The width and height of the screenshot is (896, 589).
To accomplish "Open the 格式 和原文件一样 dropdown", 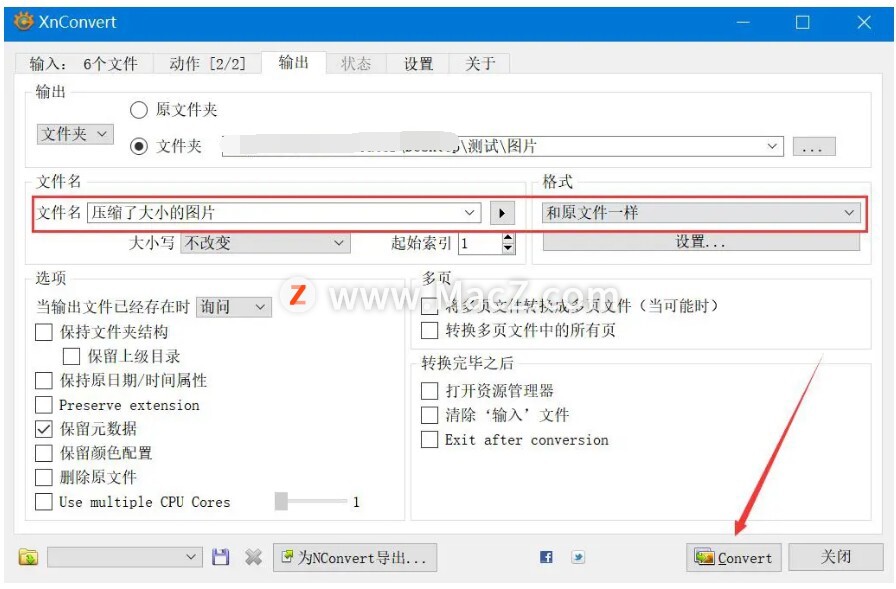I will pyautogui.click(x=701, y=213).
